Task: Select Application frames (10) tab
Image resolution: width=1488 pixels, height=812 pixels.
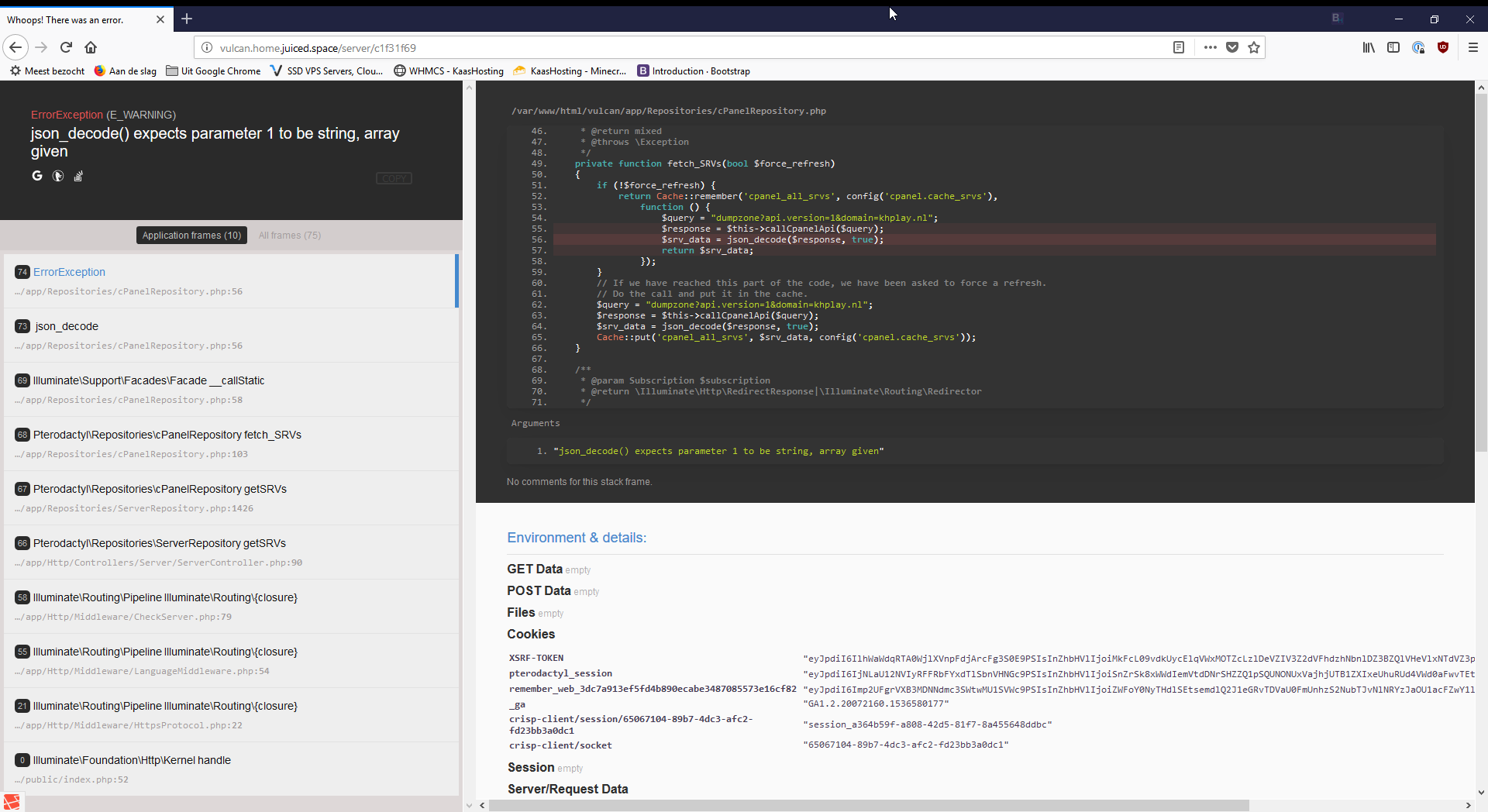Action: (x=191, y=236)
